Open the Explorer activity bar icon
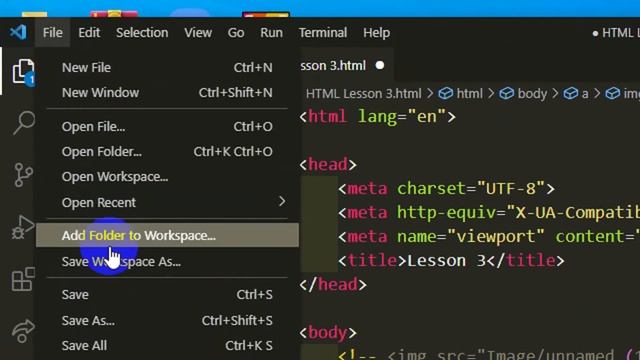Image resolution: width=640 pixels, height=360 pixels. 23,72
